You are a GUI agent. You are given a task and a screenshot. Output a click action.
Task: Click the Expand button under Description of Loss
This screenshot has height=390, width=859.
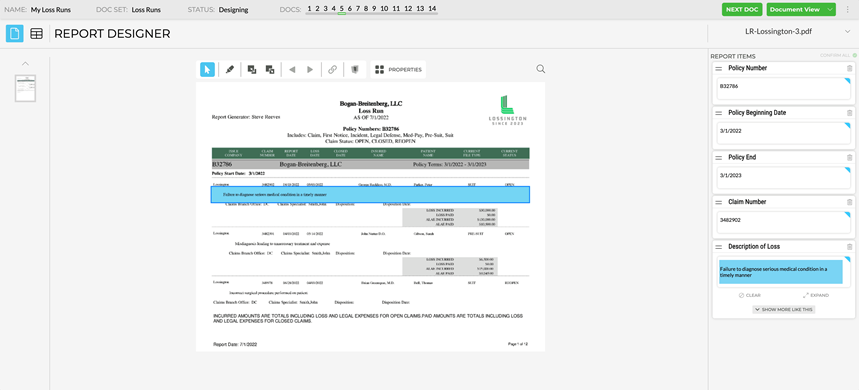click(815, 295)
